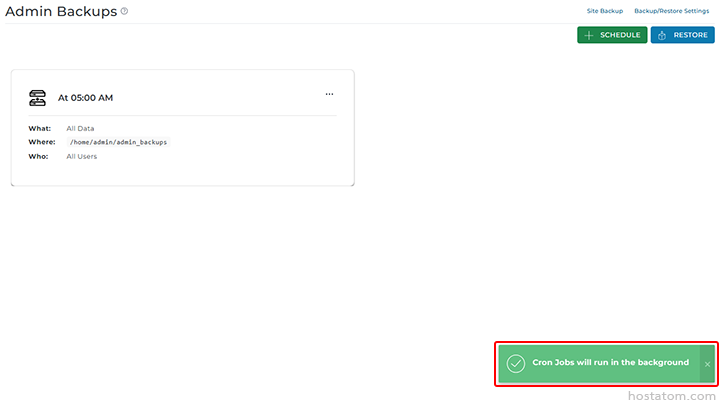This screenshot has width=720, height=404.
Task: Click the Admin Backups page heading
Action: tap(60, 11)
